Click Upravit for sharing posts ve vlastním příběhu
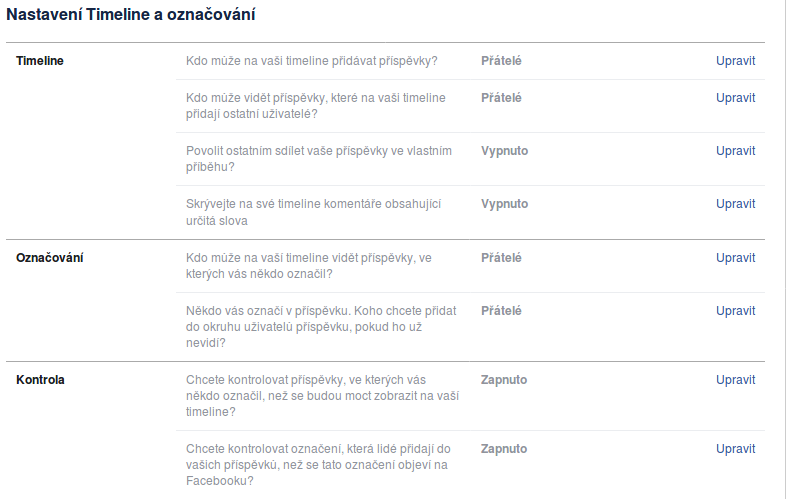This screenshot has height=499, width=787. click(x=735, y=151)
